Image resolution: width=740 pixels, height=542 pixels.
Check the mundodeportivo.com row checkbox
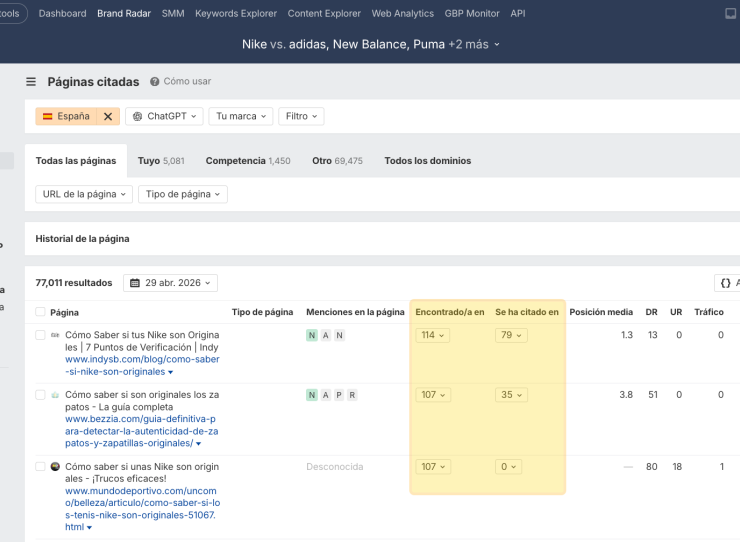click(x=40, y=466)
